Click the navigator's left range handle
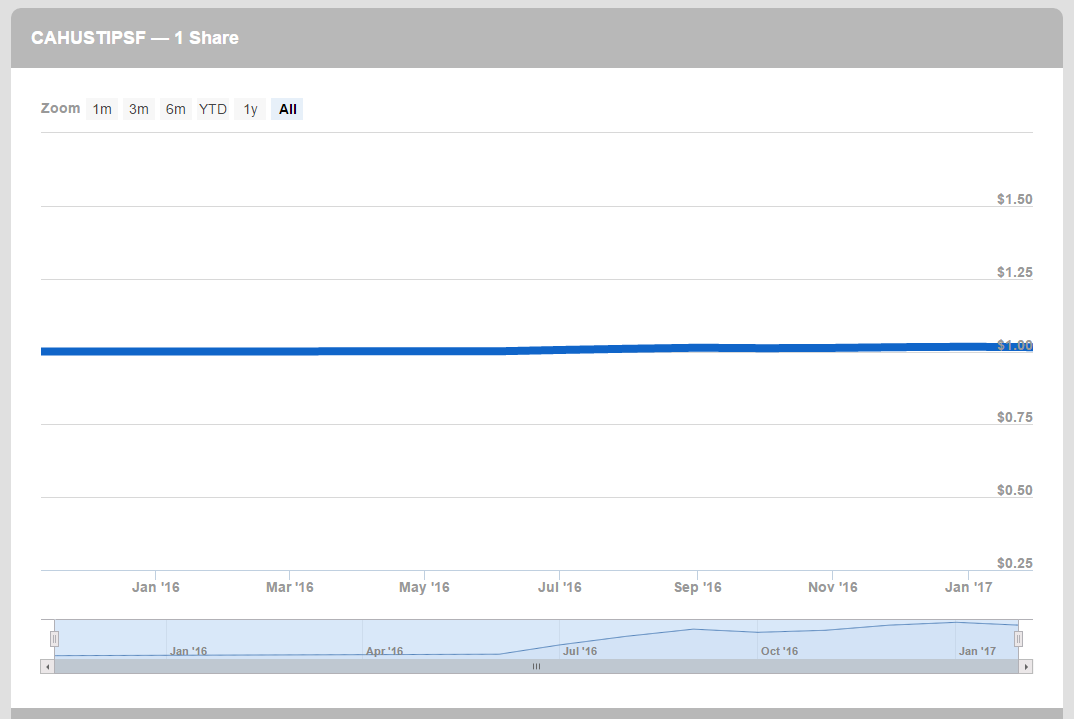 [x=55, y=638]
